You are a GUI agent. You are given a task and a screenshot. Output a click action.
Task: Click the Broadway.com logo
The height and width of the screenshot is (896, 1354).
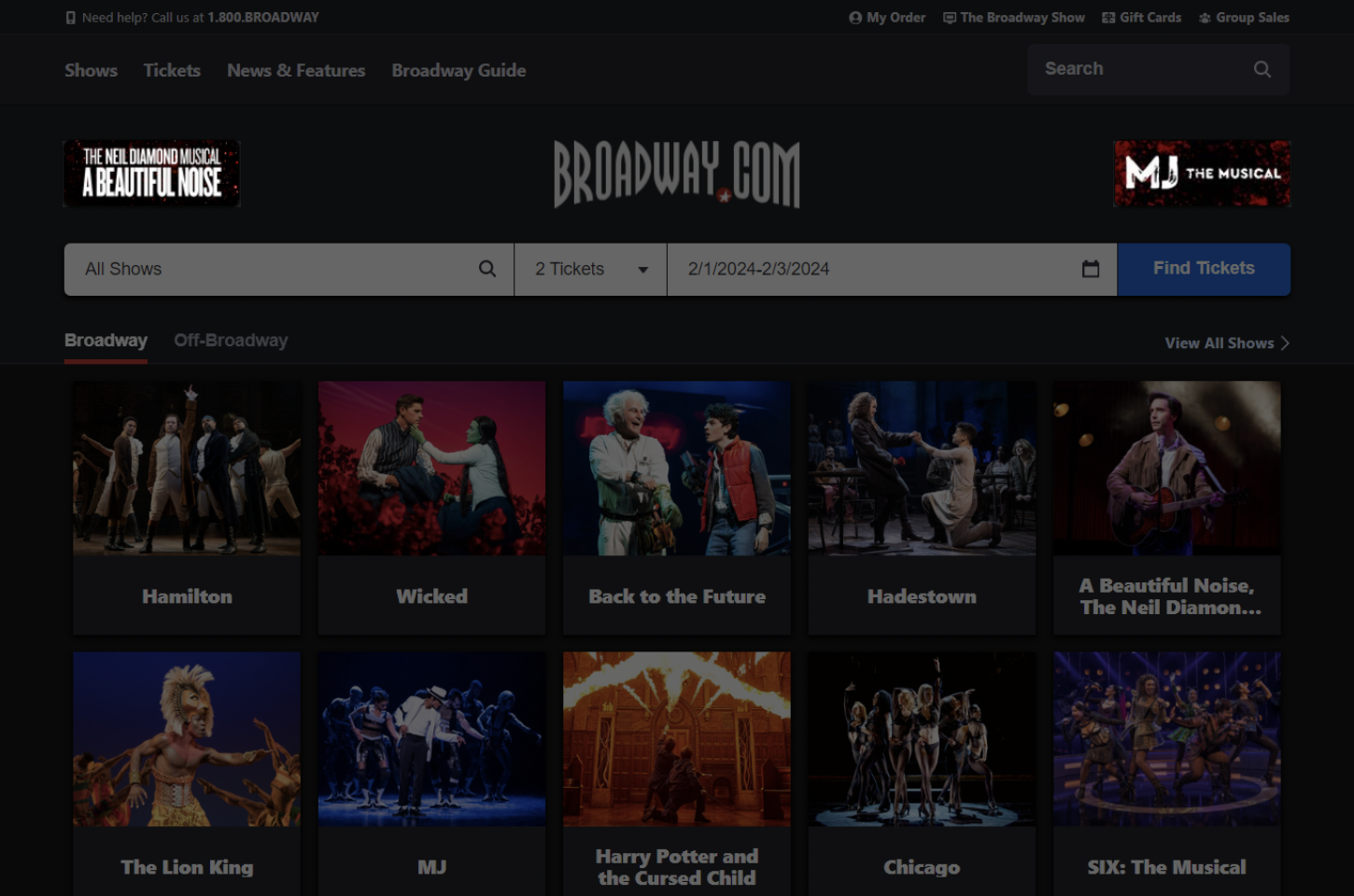[x=677, y=174]
